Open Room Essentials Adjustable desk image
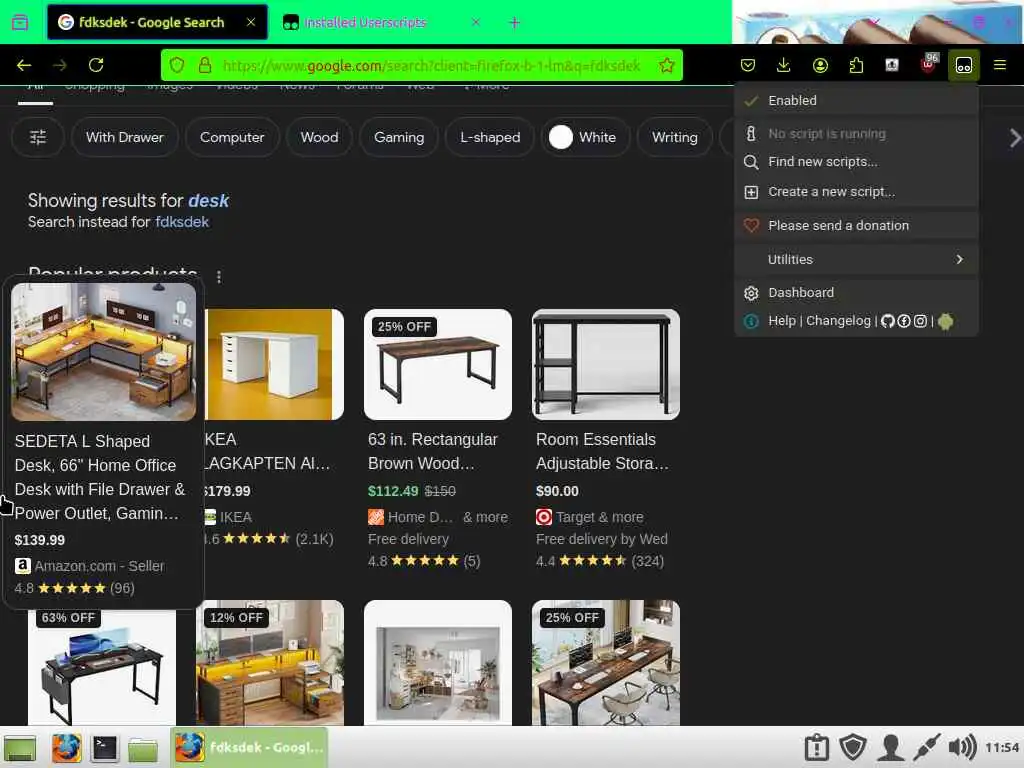Image resolution: width=1024 pixels, height=768 pixels. coord(605,364)
